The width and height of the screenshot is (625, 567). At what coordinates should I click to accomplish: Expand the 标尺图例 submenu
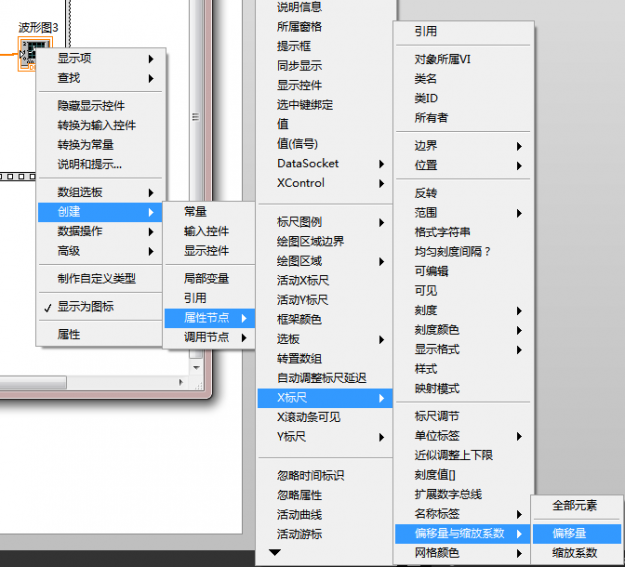pyautogui.click(x=326, y=222)
